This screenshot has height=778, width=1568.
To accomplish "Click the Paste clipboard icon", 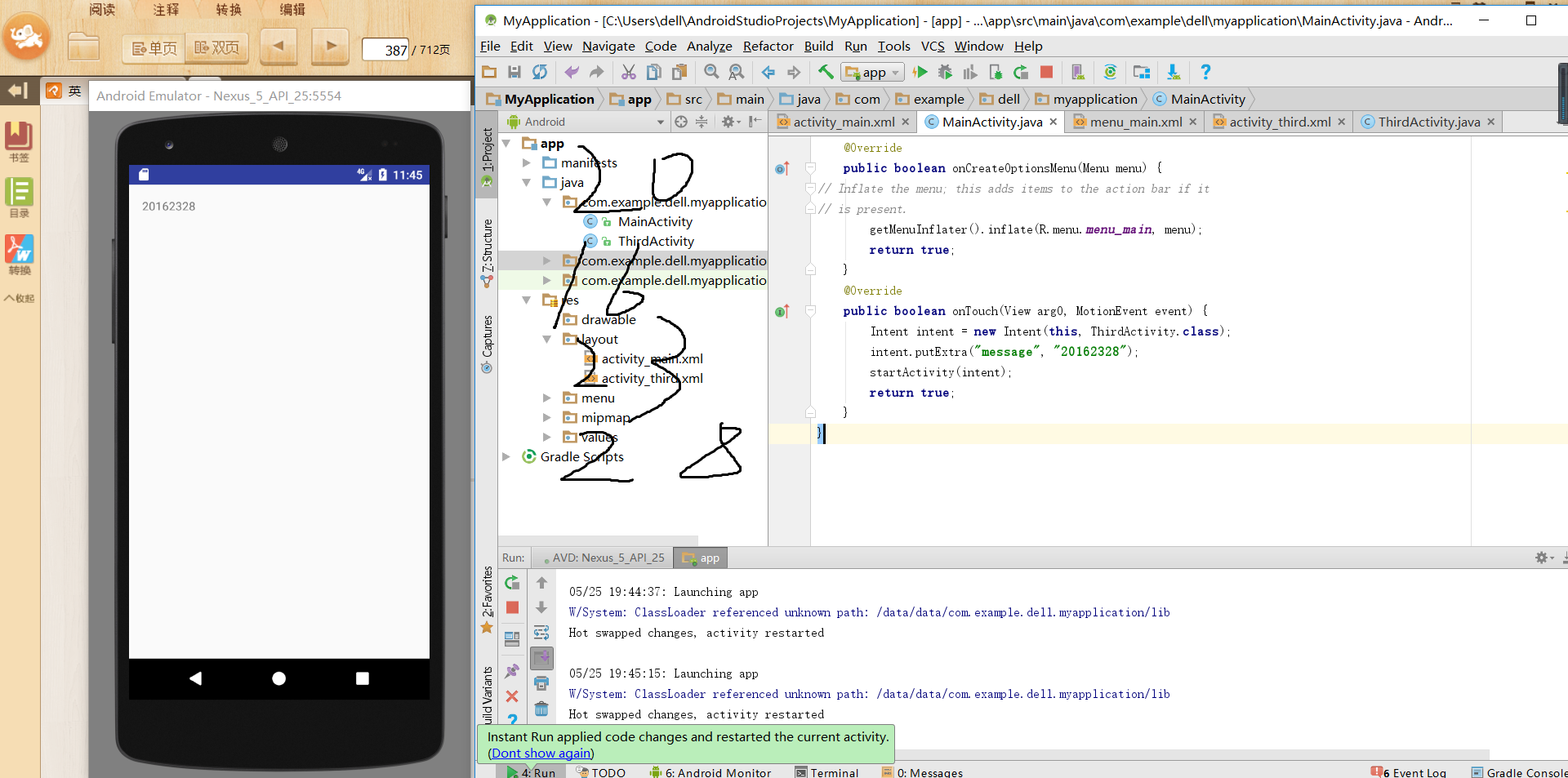I will (679, 72).
